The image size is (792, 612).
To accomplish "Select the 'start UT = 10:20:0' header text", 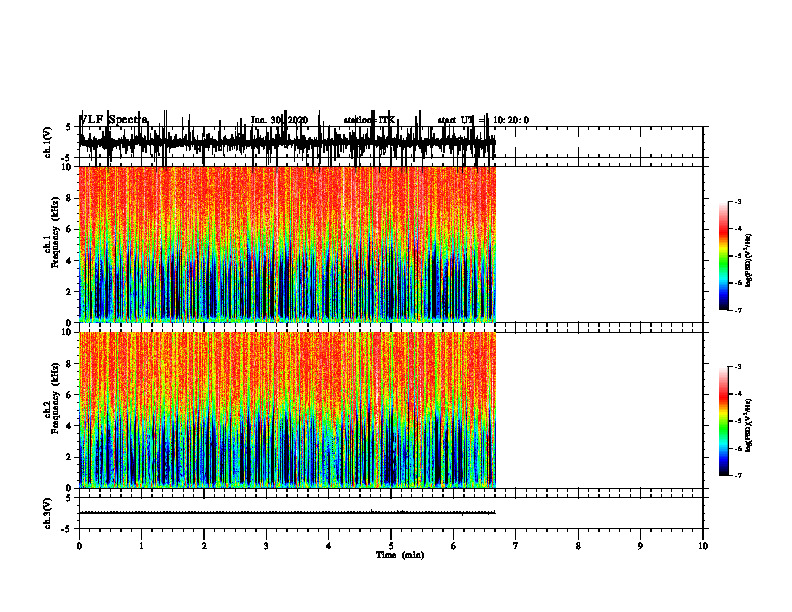I will [483, 120].
